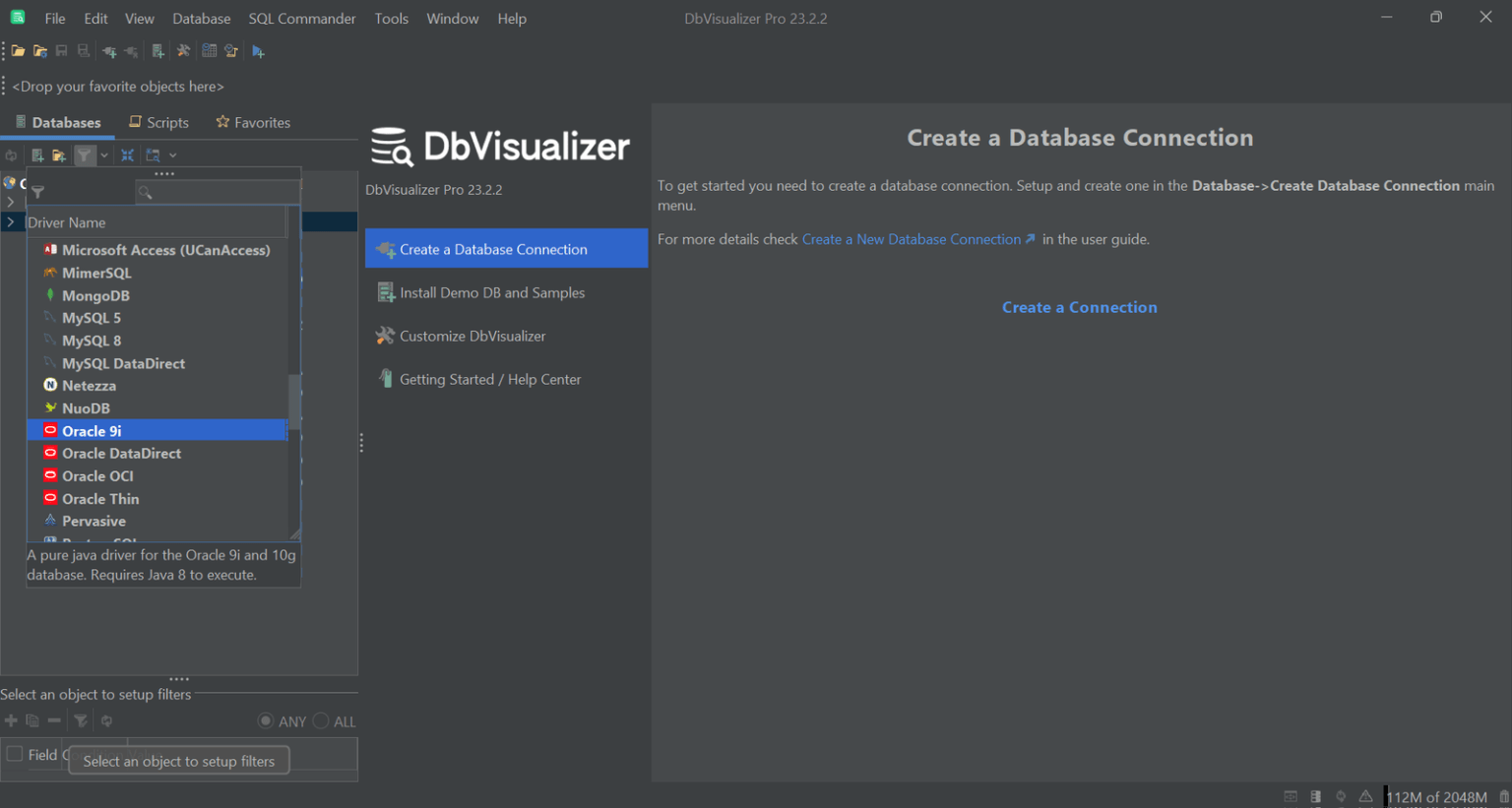The width and height of the screenshot is (1512, 808).
Task: Expand the highlighted tree node chevron
Action: pyautogui.click(x=11, y=222)
